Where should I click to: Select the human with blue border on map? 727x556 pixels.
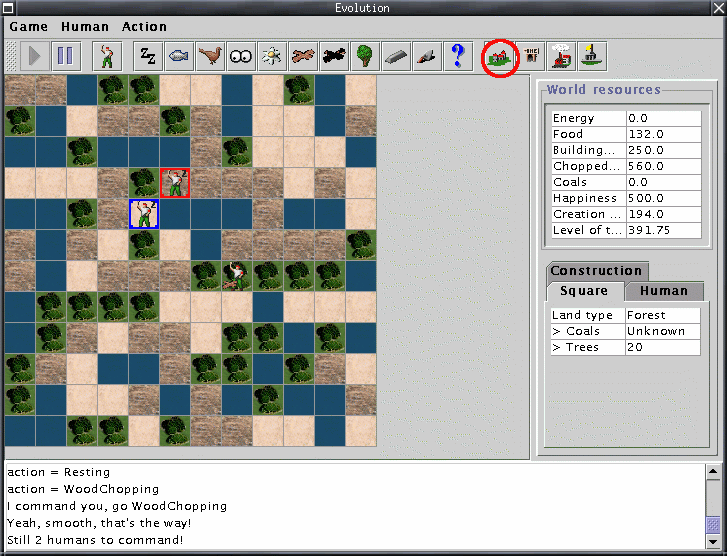pyautogui.click(x=144, y=214)
